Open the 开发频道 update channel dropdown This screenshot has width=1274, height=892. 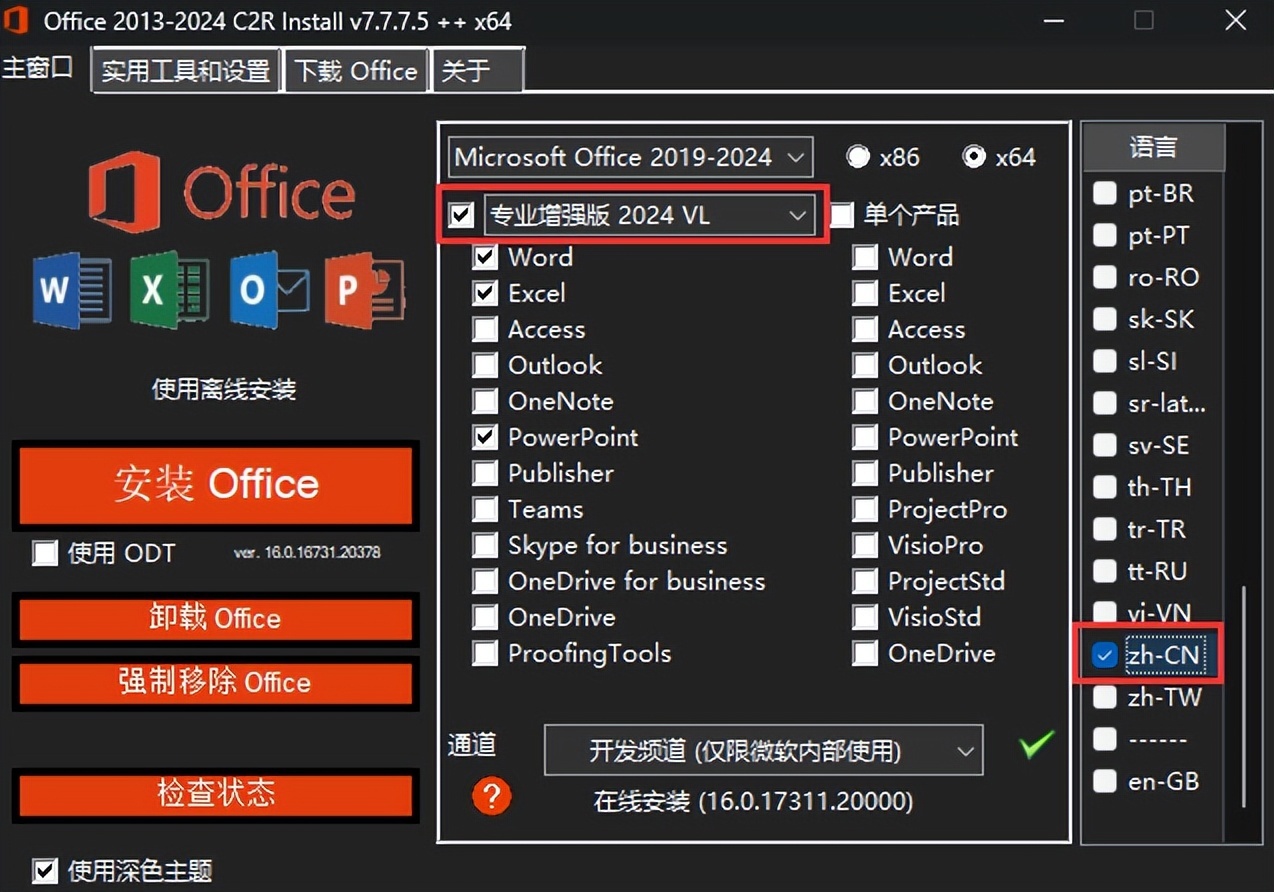pyautogui.click(x=763, y=750)
